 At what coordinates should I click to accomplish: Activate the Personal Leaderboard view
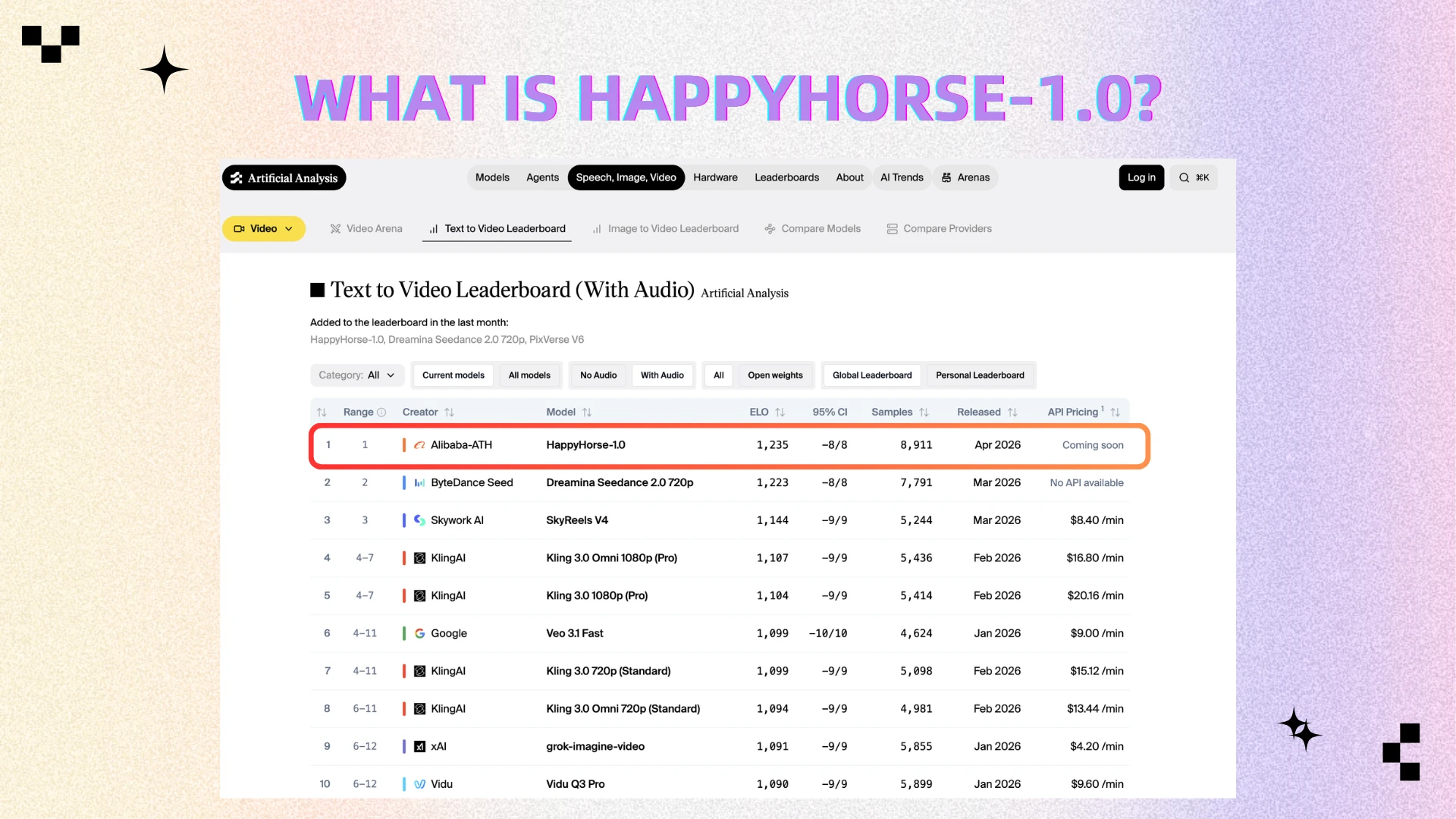(980, 375)
